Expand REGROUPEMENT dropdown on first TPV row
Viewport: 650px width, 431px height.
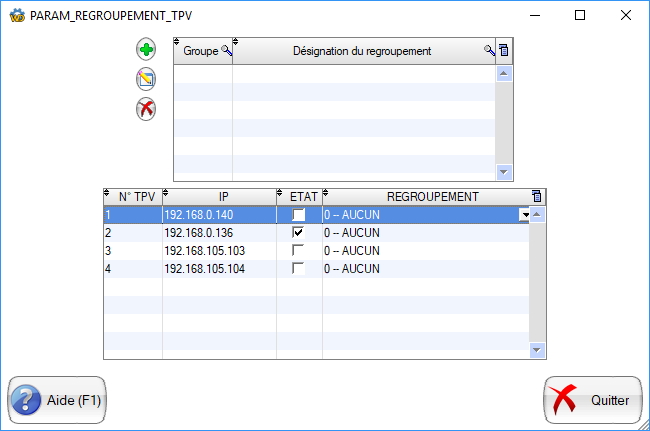click(x=523, y=214)
